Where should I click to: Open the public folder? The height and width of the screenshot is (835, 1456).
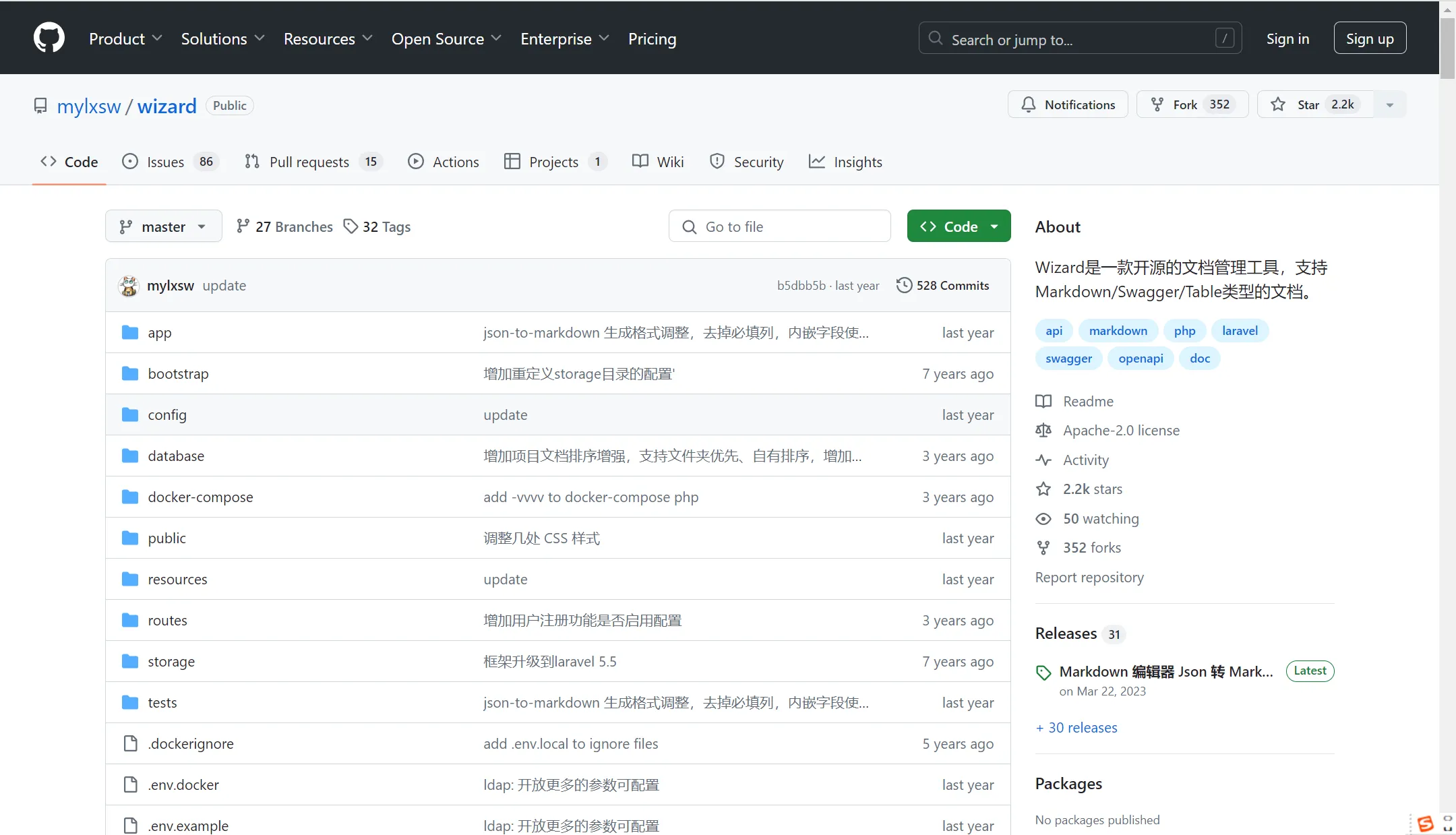pos(166,538)
